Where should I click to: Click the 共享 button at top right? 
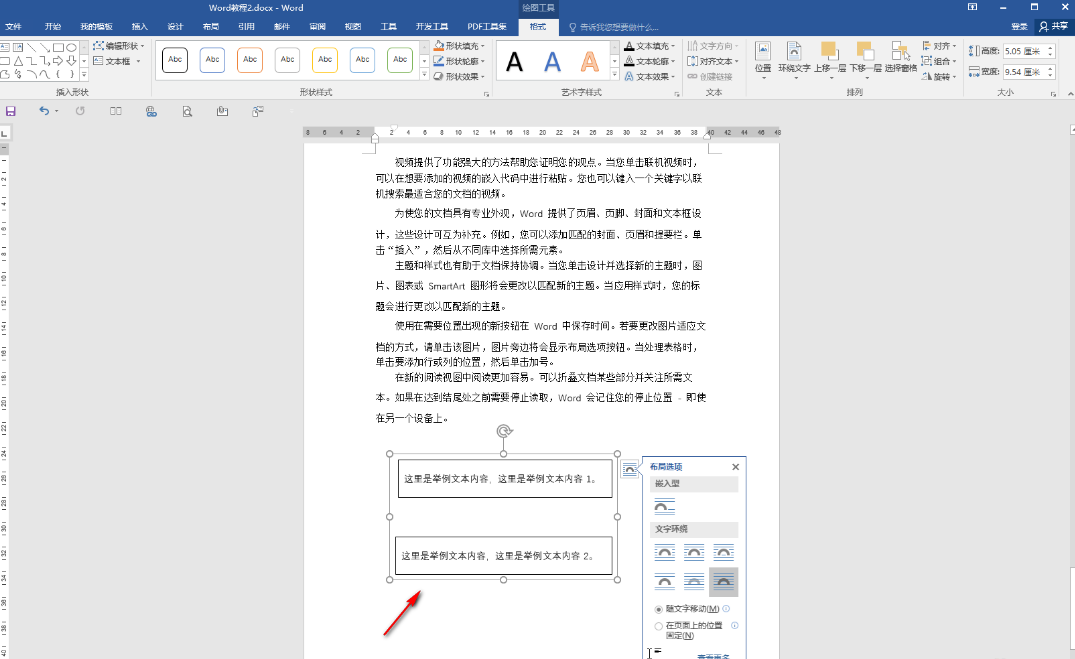point(1055,26)
